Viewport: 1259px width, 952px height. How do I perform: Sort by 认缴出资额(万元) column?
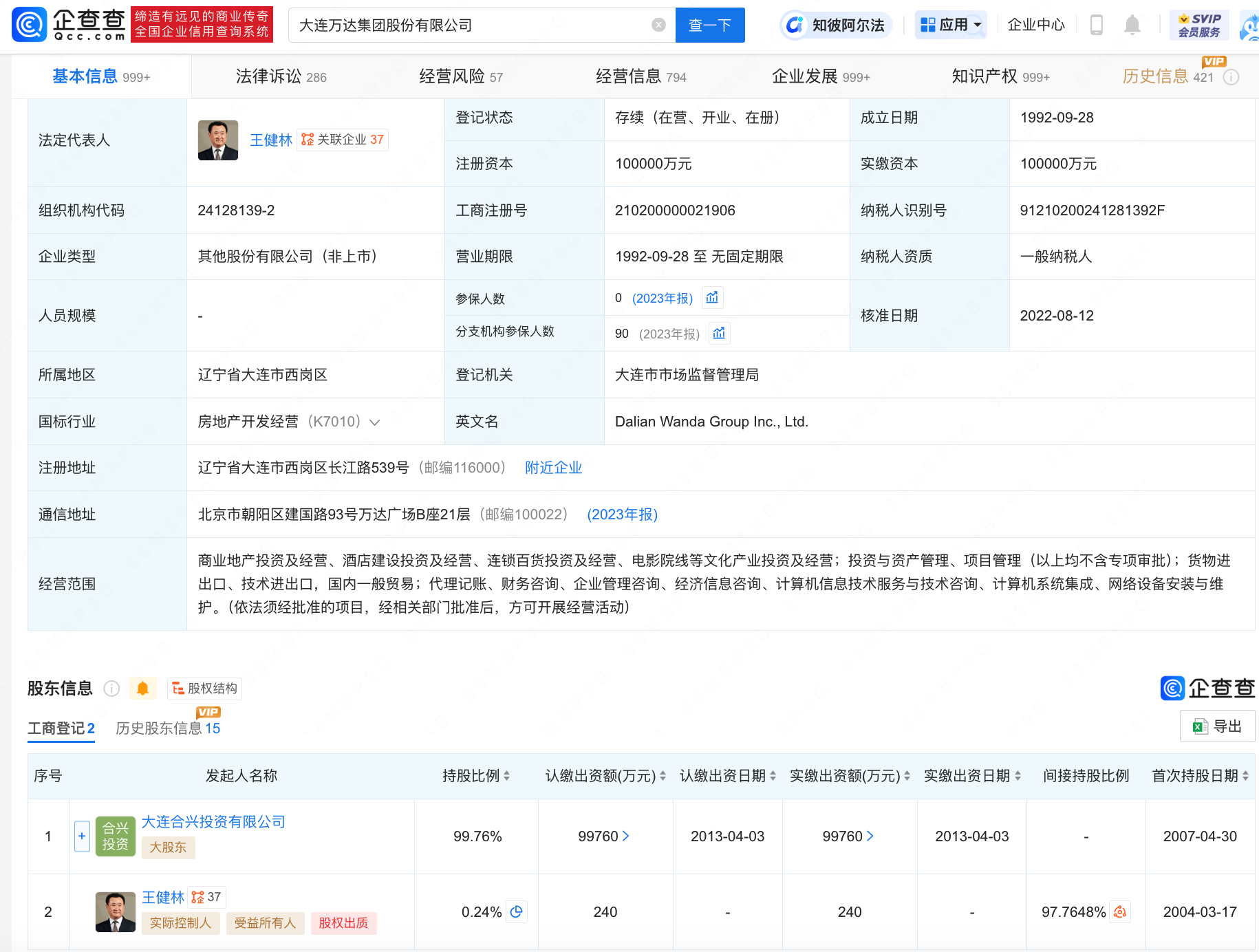pos(663,776)
